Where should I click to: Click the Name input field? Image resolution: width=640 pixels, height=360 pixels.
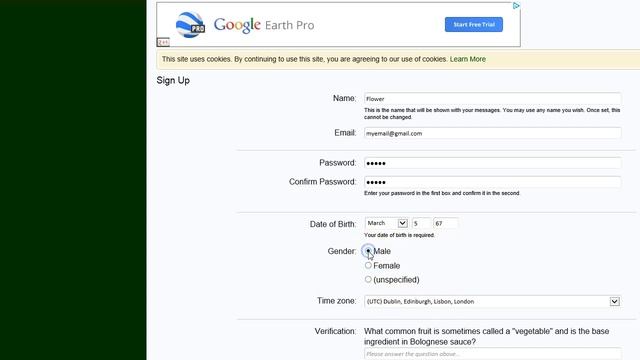pos(492,98)
